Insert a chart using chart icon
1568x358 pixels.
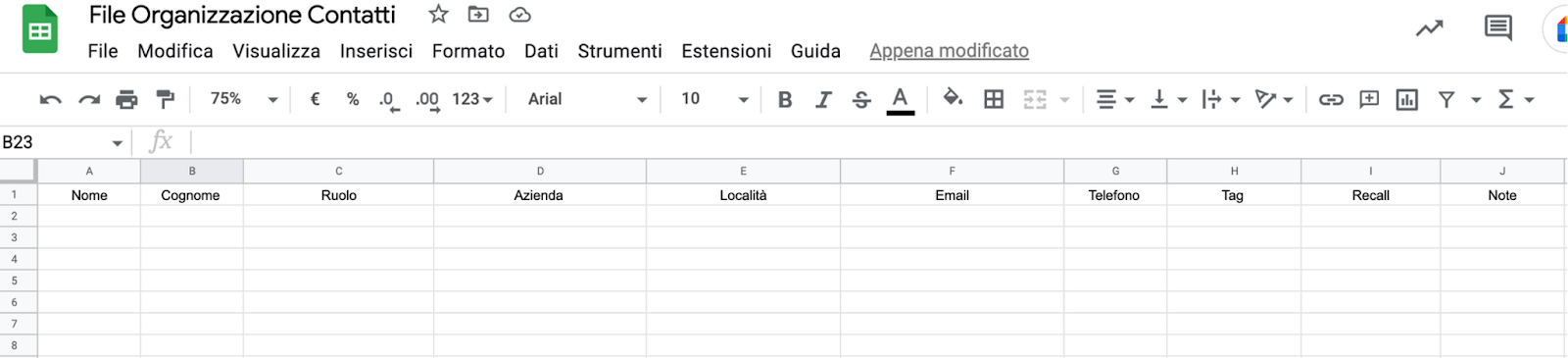click(x=1407, y=99)
